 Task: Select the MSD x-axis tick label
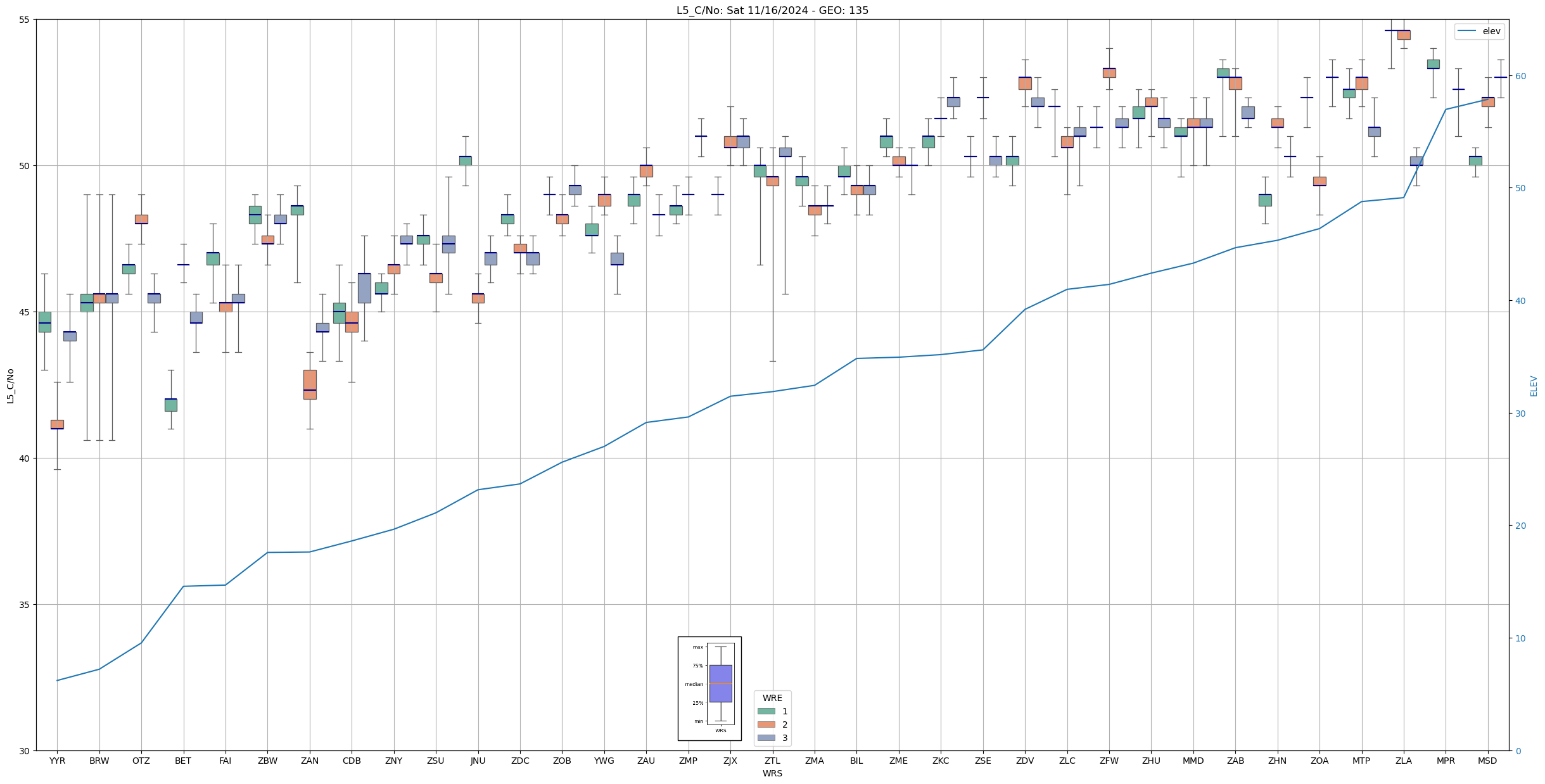1487,761
